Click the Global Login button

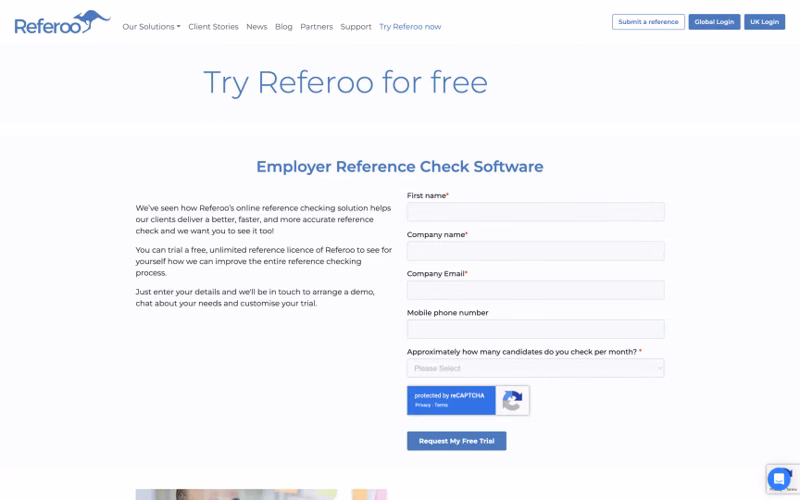click(x=714, y=22)
